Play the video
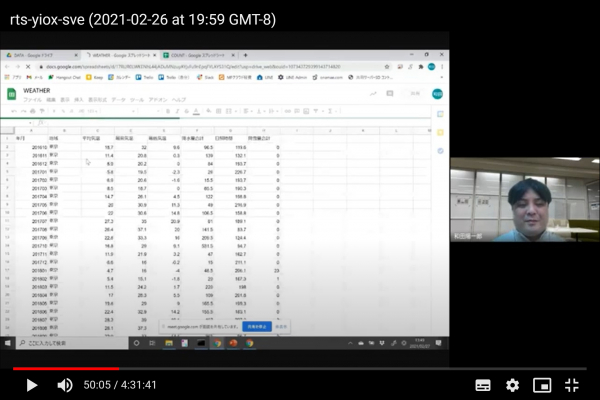600x400 pixels. (31, 385)
